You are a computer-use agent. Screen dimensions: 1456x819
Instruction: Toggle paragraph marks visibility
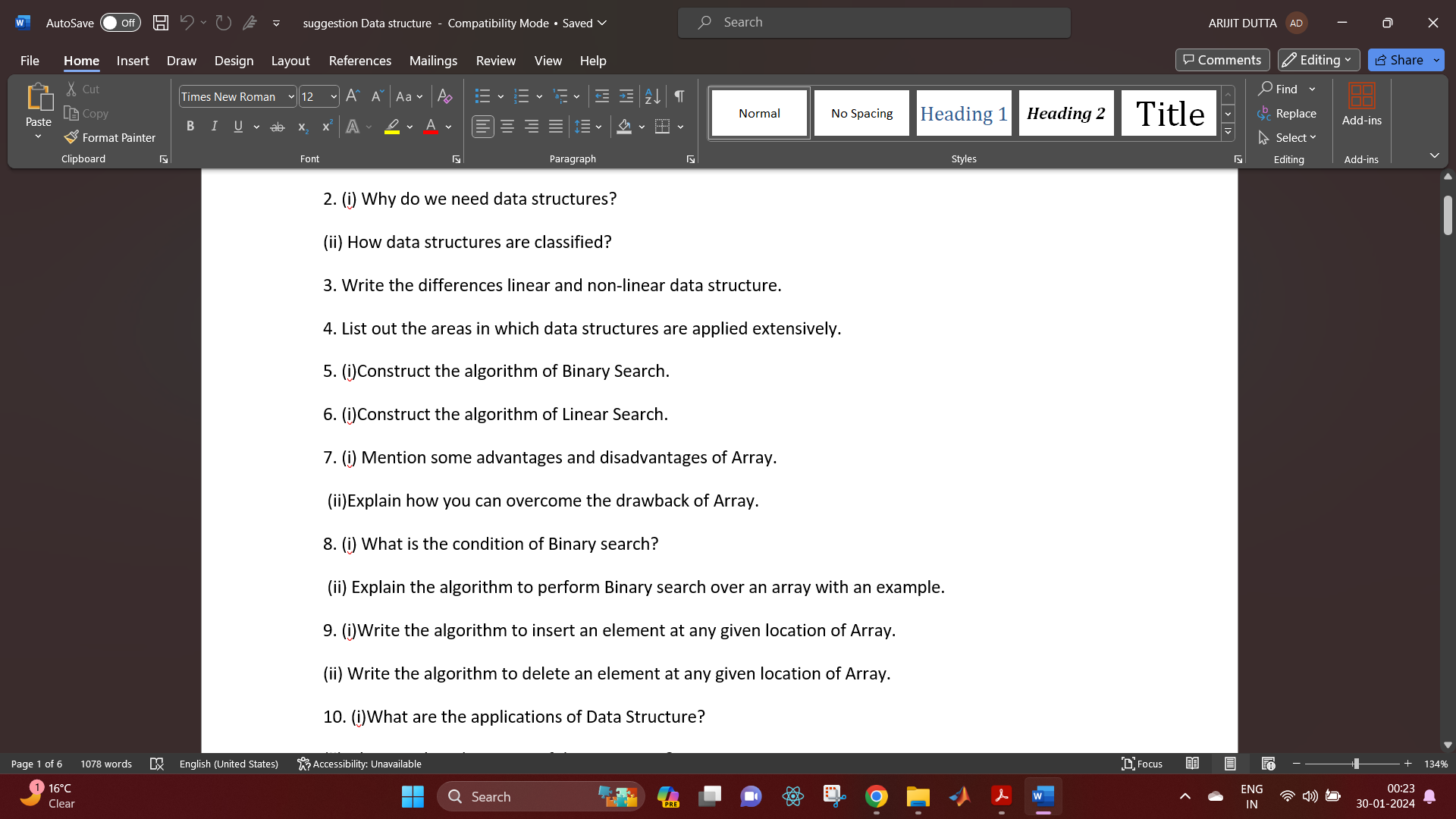point(678,96)
